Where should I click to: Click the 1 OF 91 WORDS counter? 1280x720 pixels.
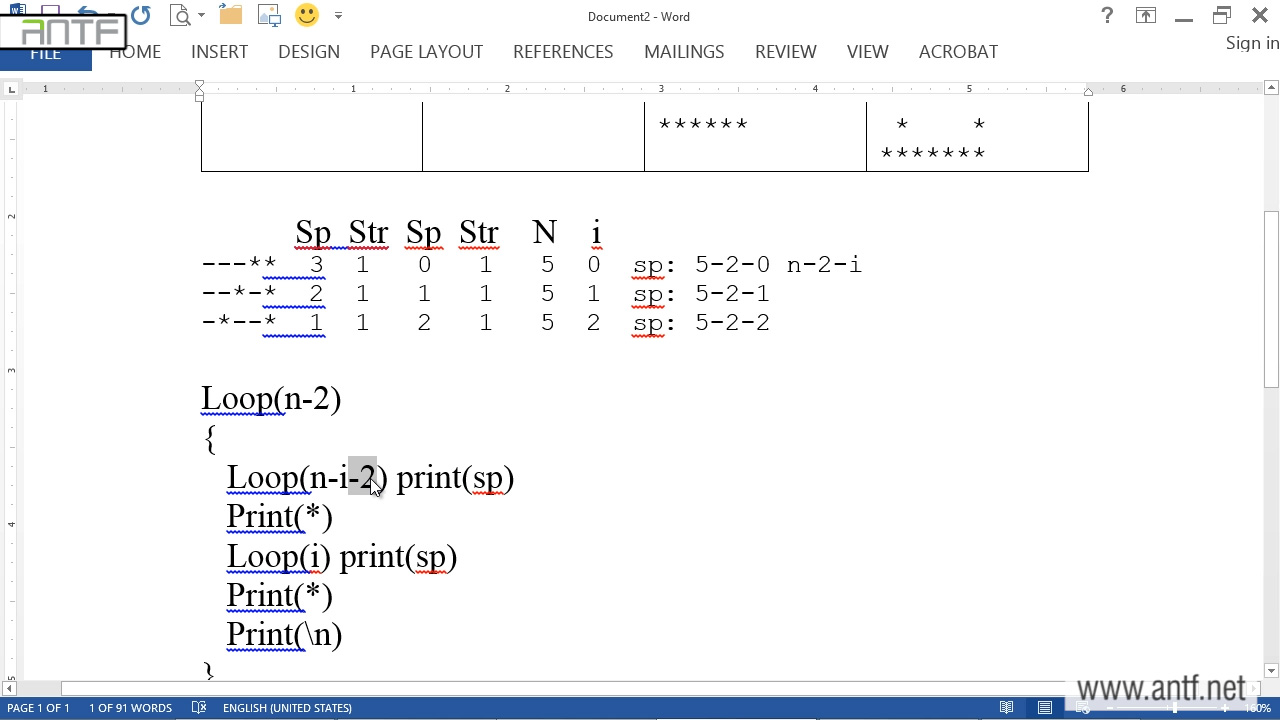130,708
